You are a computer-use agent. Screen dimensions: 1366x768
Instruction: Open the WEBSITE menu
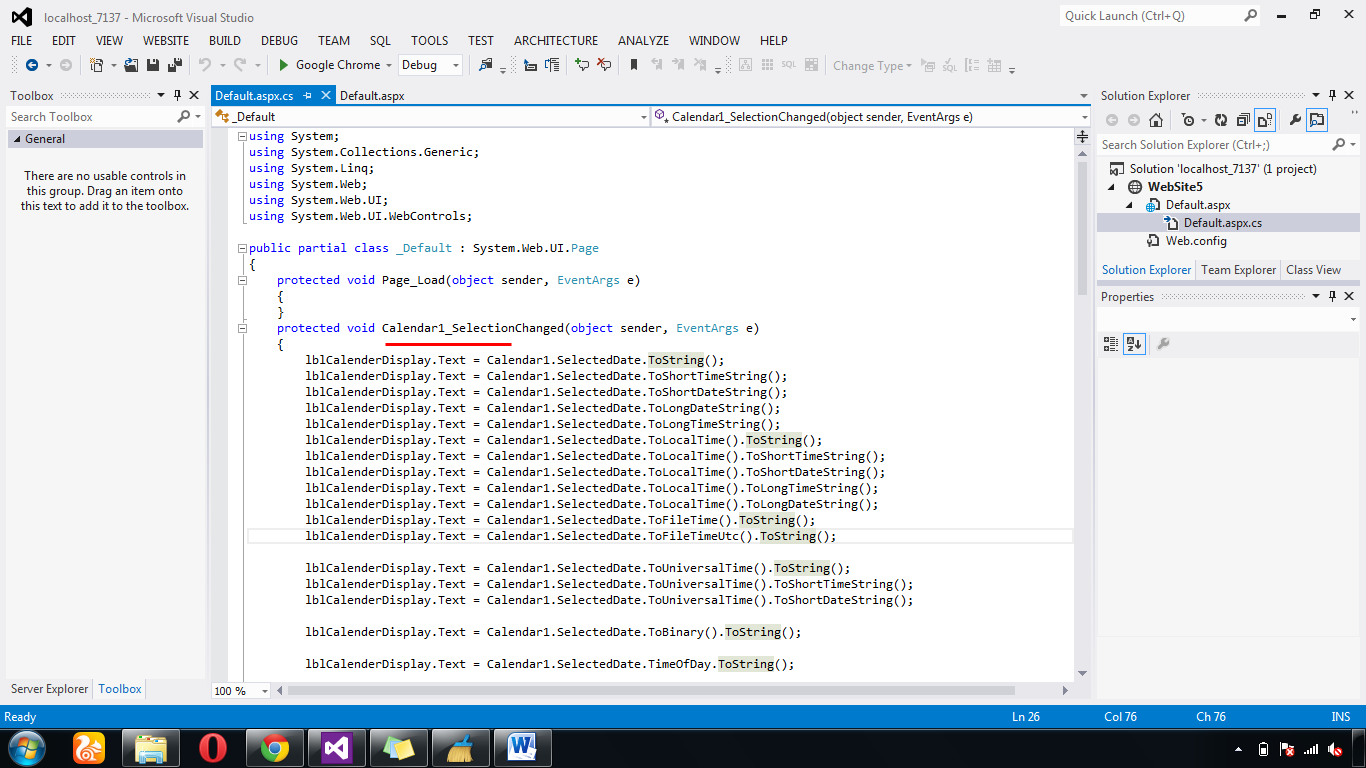[x=165, y=41]
